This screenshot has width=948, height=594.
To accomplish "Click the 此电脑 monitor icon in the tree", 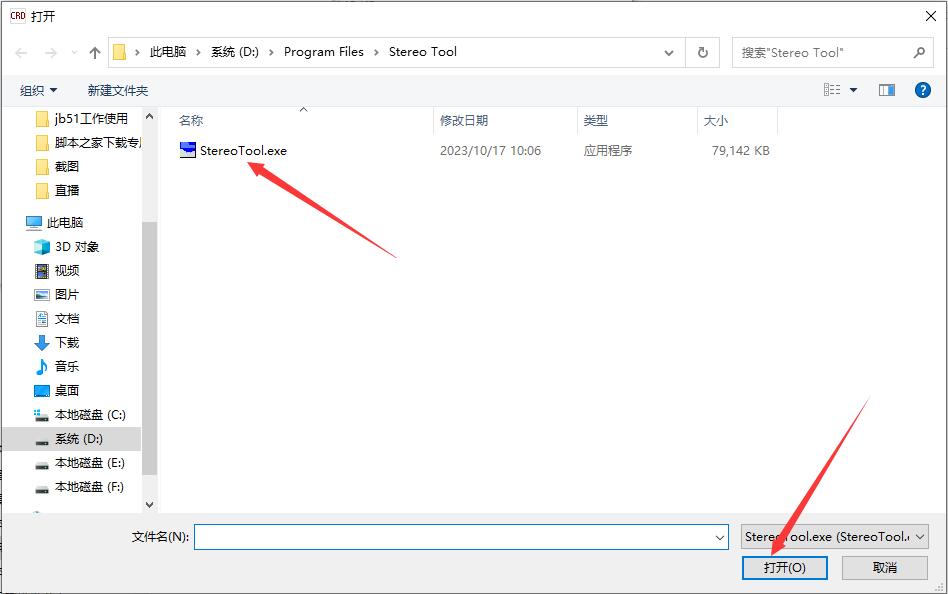I will [34, 223].
